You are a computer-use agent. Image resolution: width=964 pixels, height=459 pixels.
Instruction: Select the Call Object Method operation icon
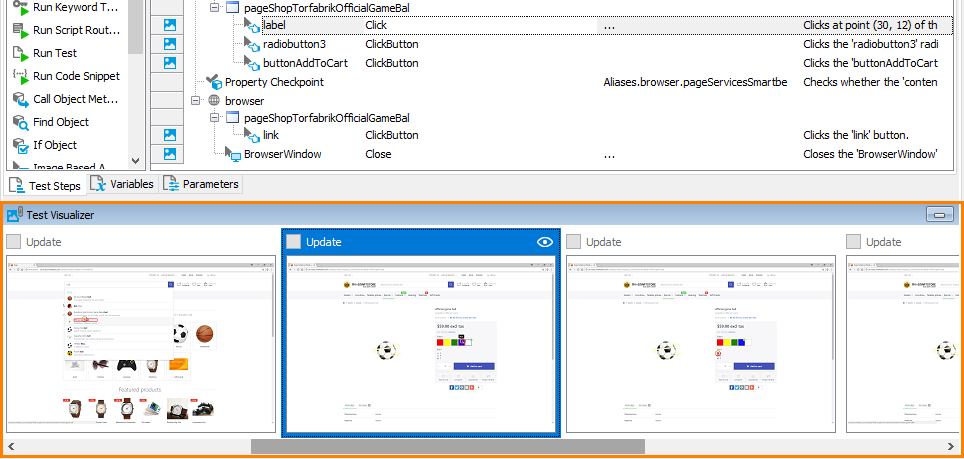point(21,99)
